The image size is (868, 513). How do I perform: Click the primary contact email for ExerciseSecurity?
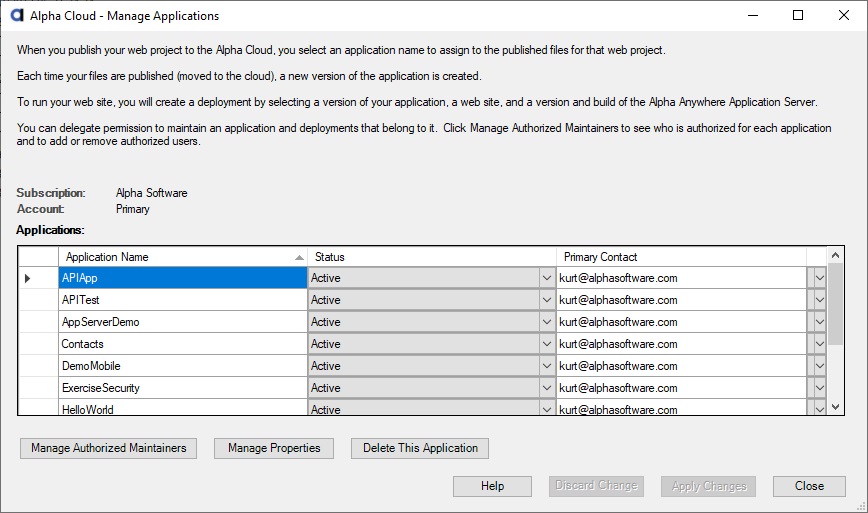(618, 388)
